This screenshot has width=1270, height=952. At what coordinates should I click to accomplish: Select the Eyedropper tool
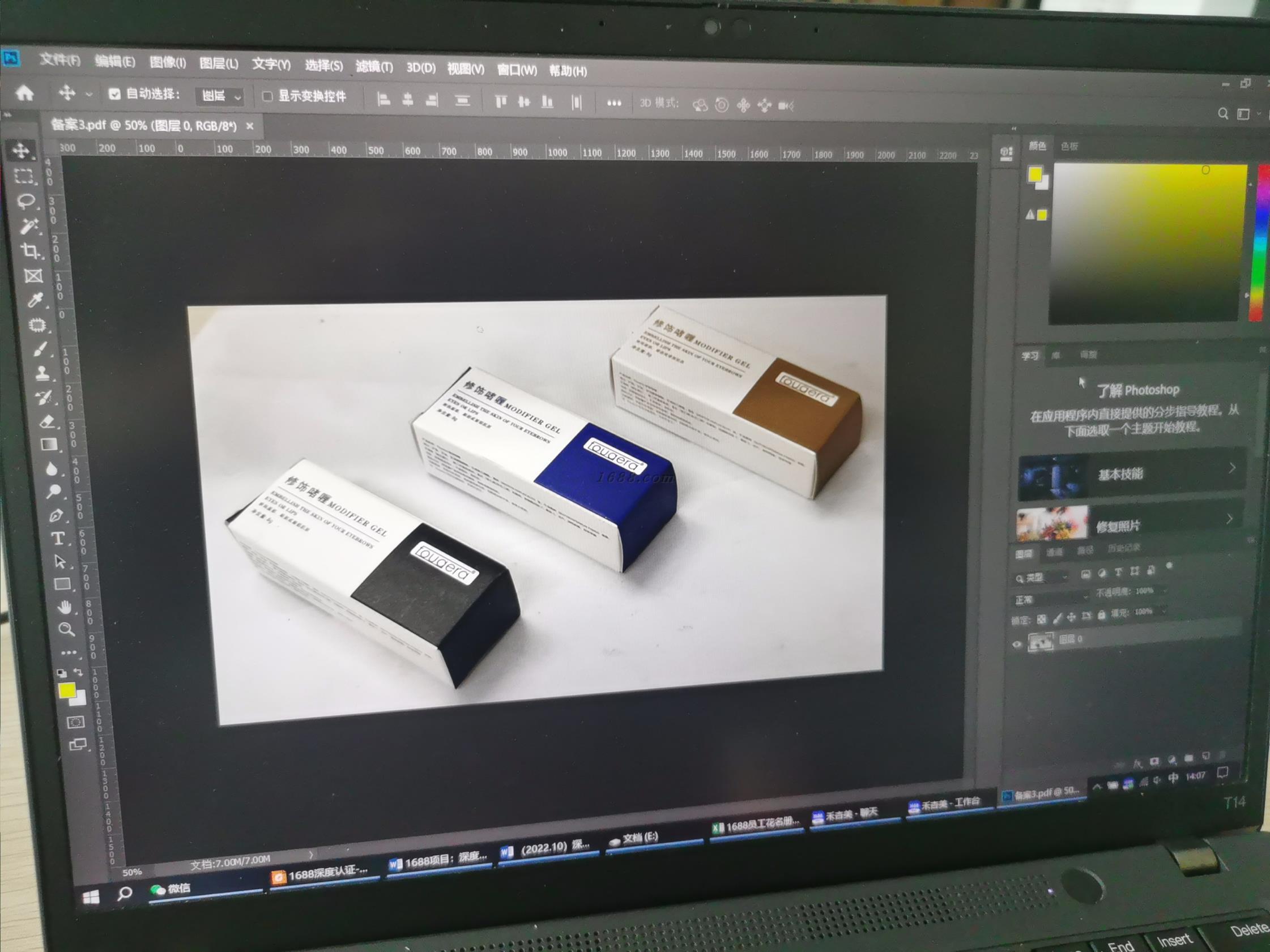[x=36, y=300]
